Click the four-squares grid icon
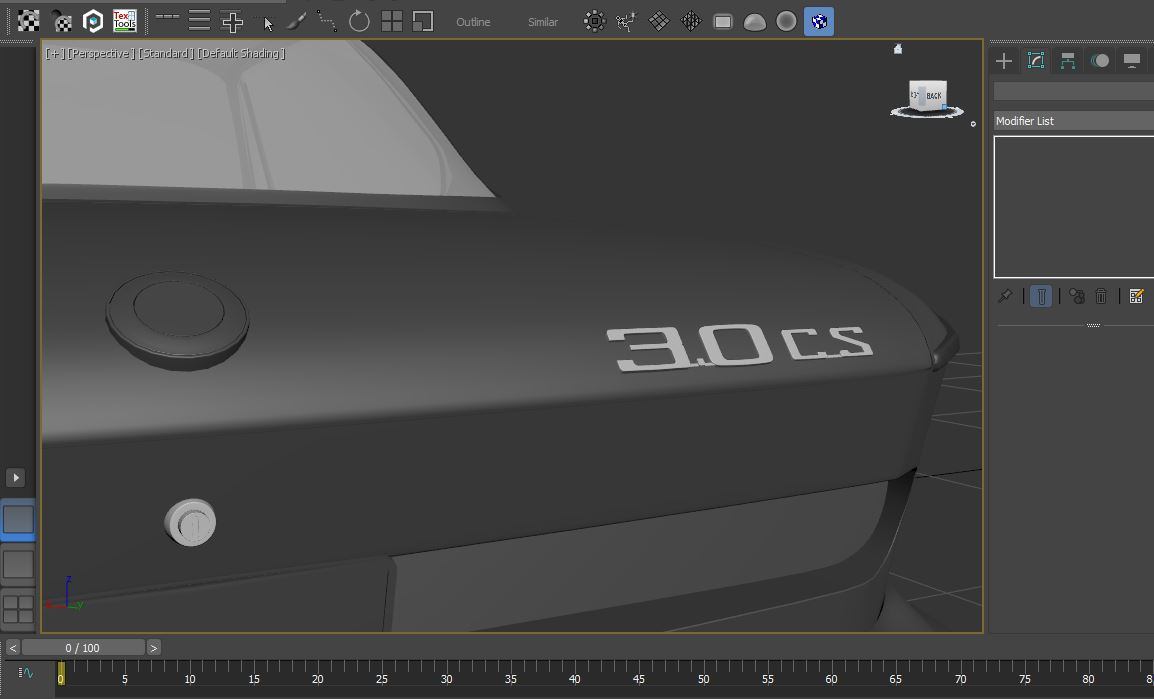Viewport: 1154px width, 699px height. [x=392, y=21]
